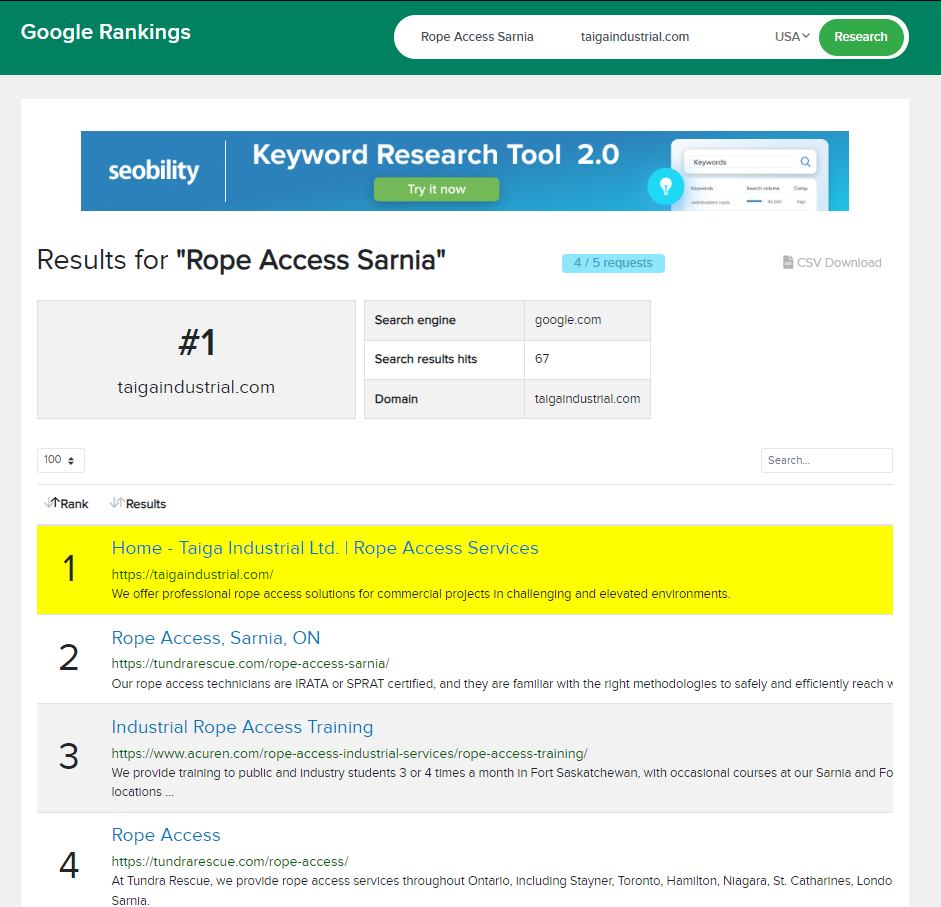Click the #1 rank summary number
This screenshot has width=941, height=907.
(x=196, y=343)
